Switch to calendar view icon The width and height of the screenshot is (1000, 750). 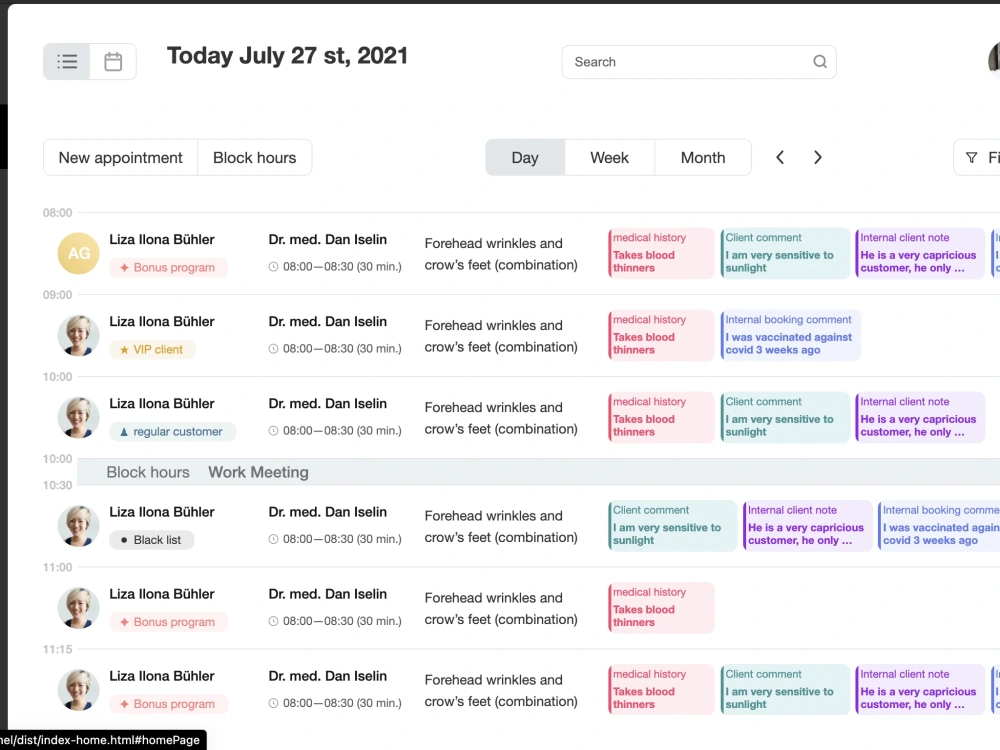point(113,62)
